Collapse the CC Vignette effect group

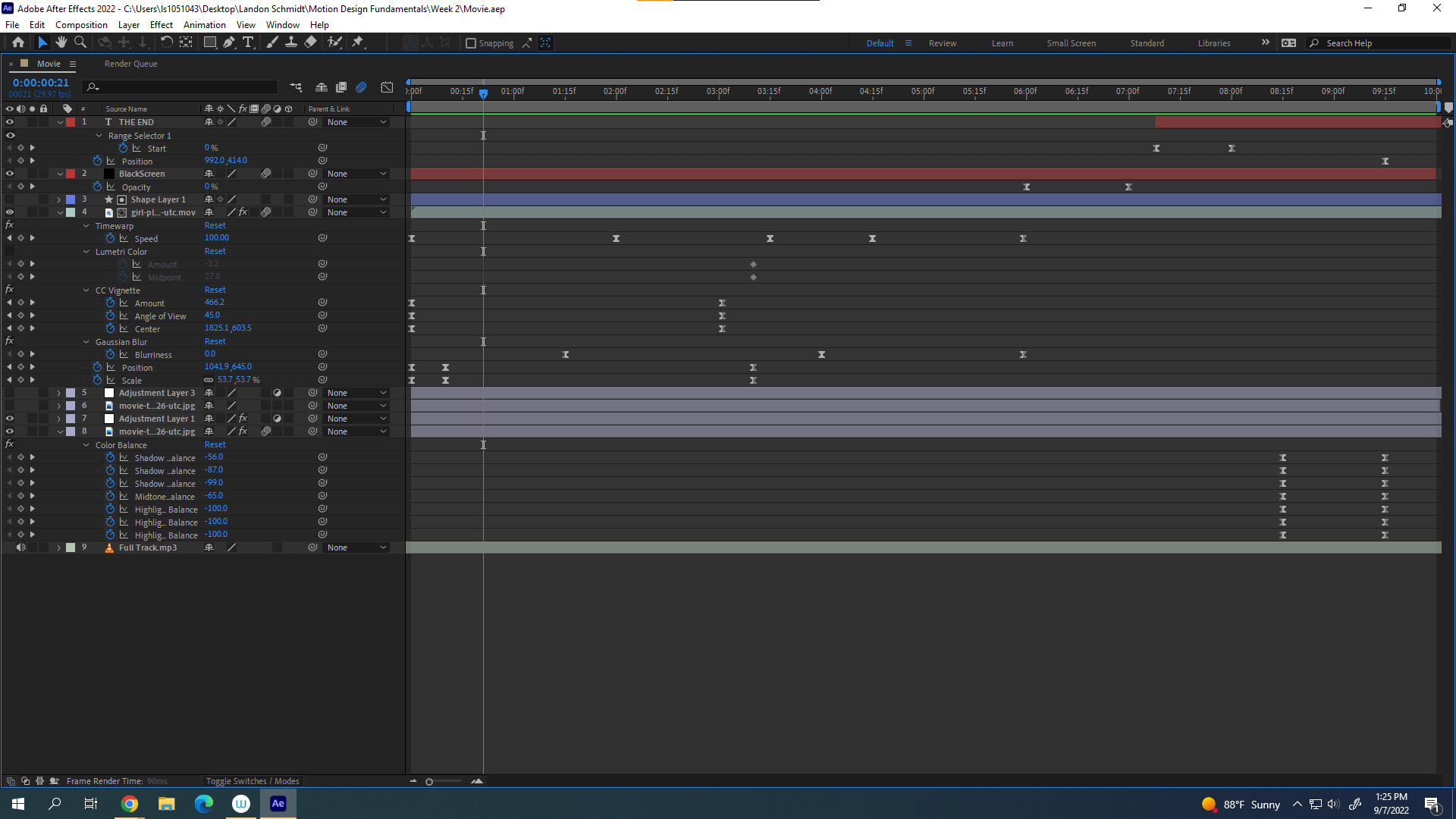(86, 290)
